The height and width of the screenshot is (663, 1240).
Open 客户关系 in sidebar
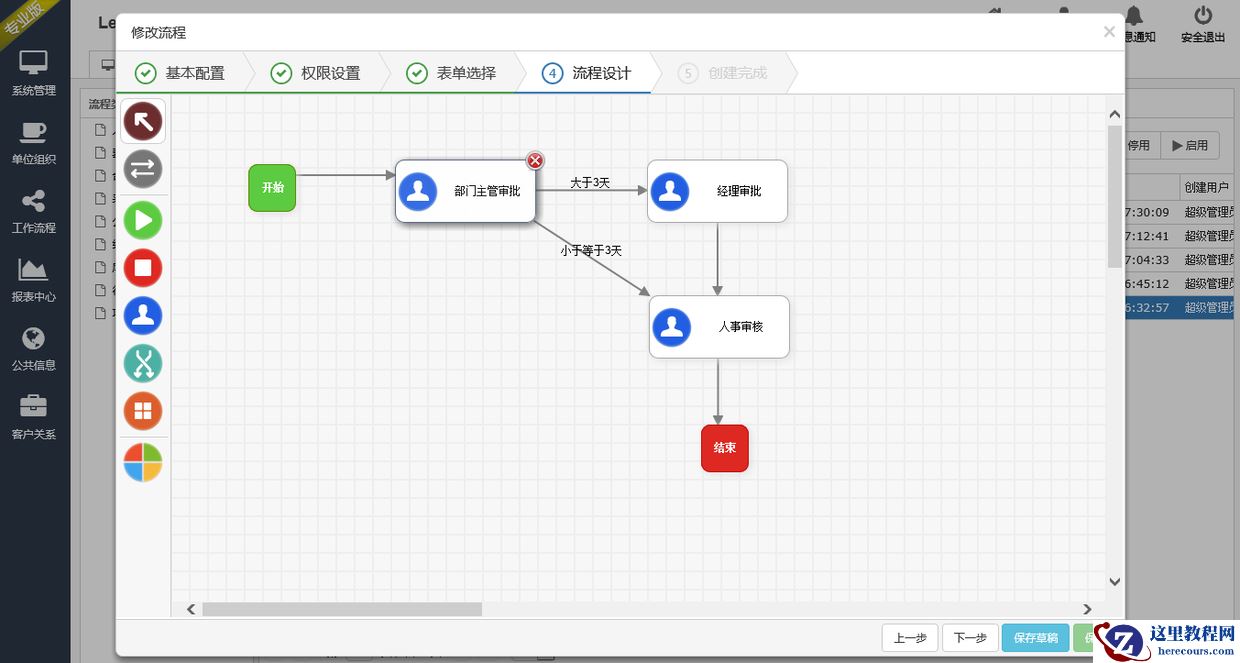coord(34,416)
